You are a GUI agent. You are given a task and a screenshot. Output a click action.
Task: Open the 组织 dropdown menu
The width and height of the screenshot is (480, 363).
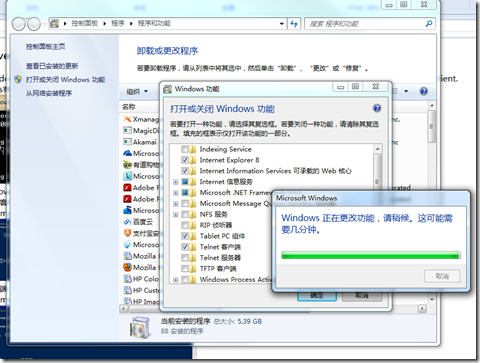click(x=137, y=91)
